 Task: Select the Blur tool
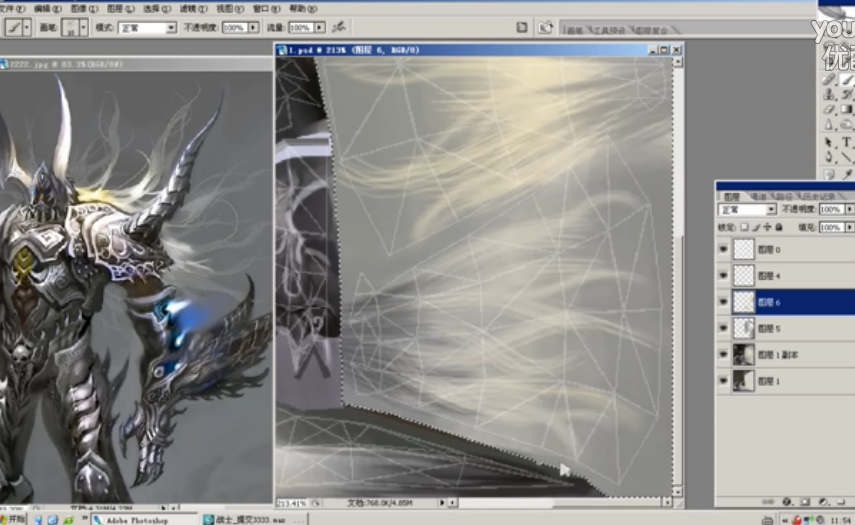(x=829, y=125)
